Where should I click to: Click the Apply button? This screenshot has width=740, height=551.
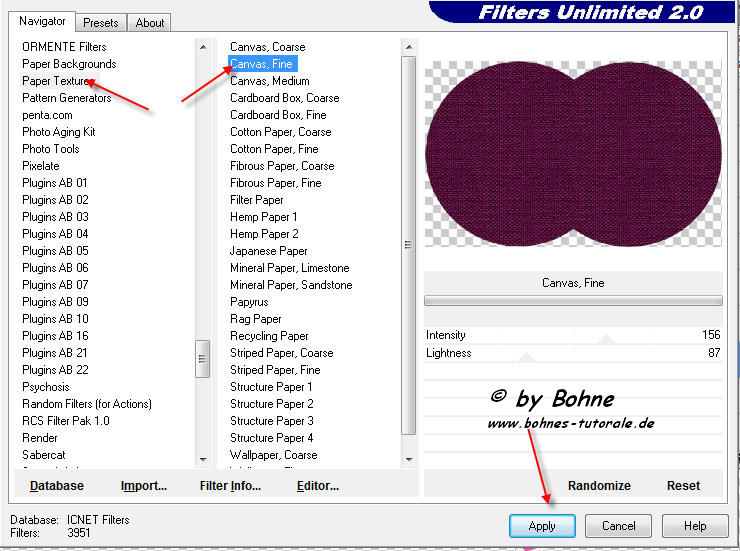click(x=542, y=525)
